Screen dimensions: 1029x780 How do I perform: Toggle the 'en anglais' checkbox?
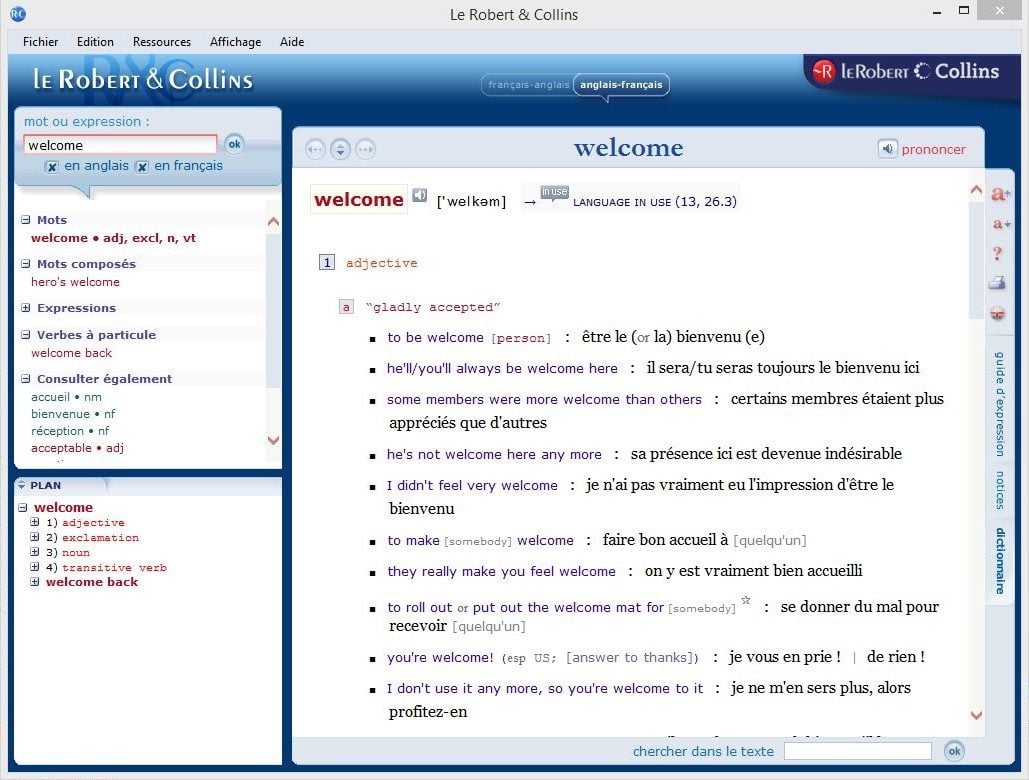52,167
